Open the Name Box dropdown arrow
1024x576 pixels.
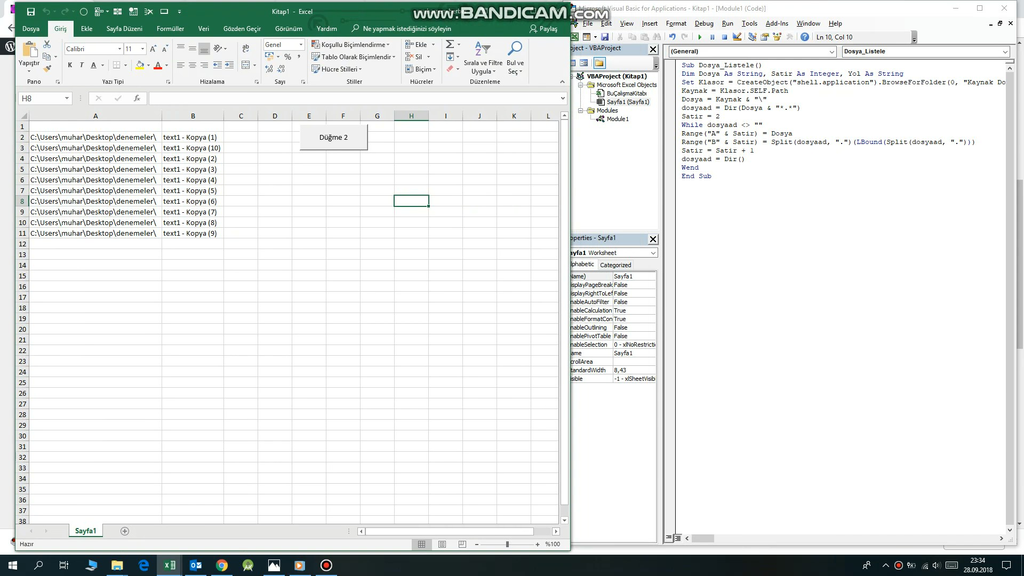pos(67,98)
